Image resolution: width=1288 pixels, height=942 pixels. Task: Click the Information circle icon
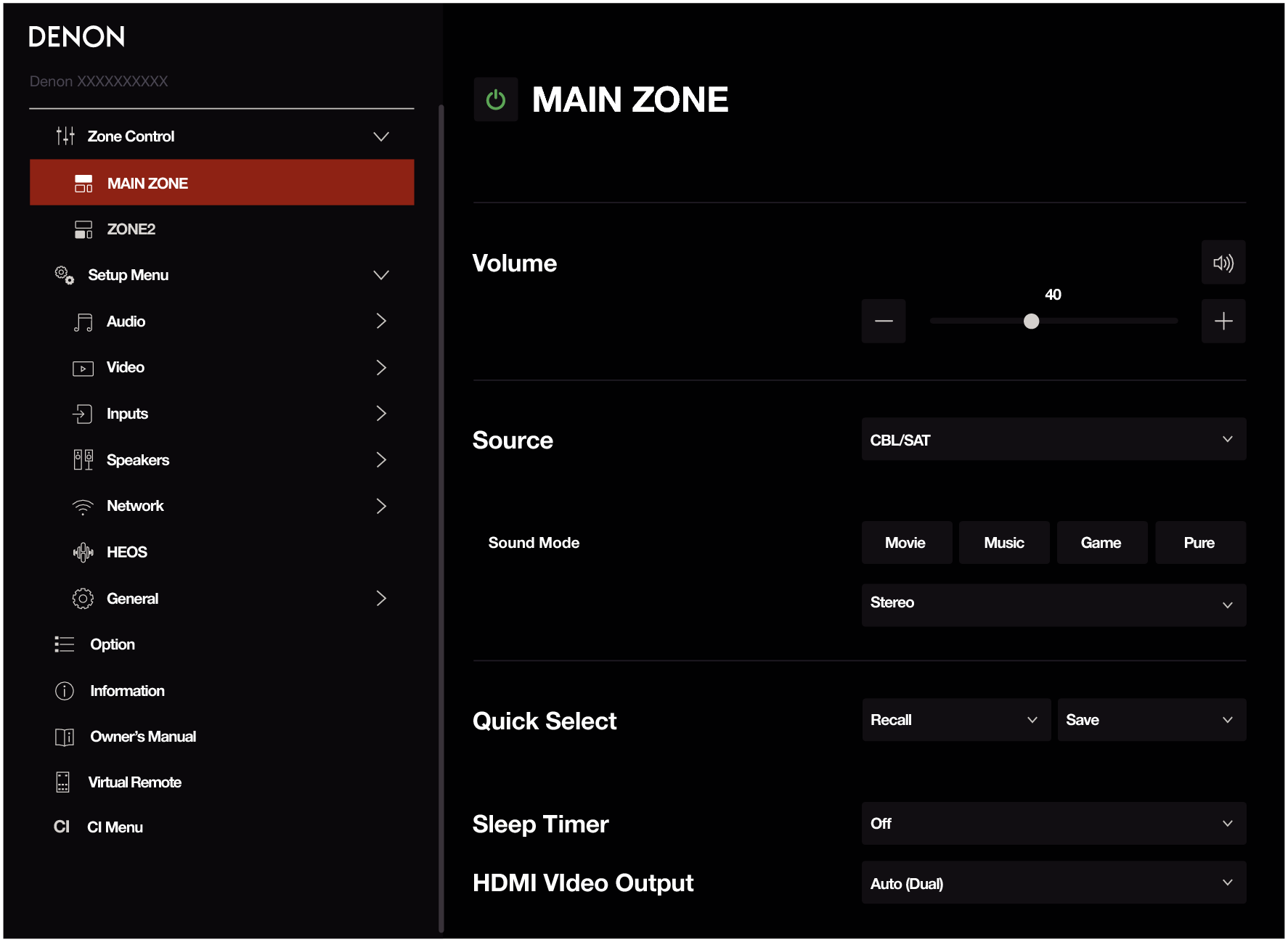[x=65, y=691]
